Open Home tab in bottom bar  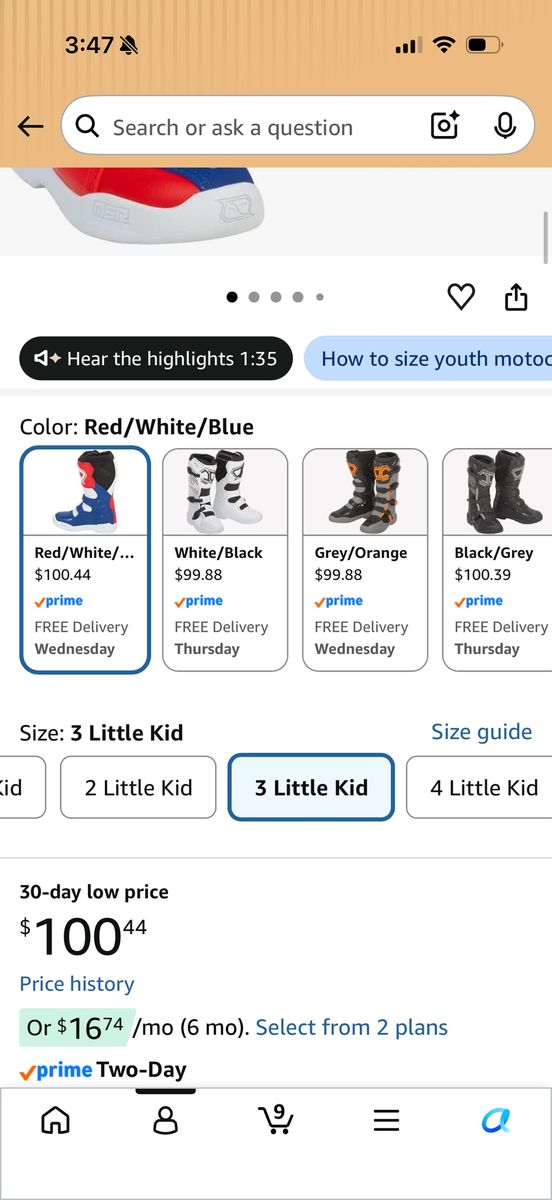[55, 1120]
